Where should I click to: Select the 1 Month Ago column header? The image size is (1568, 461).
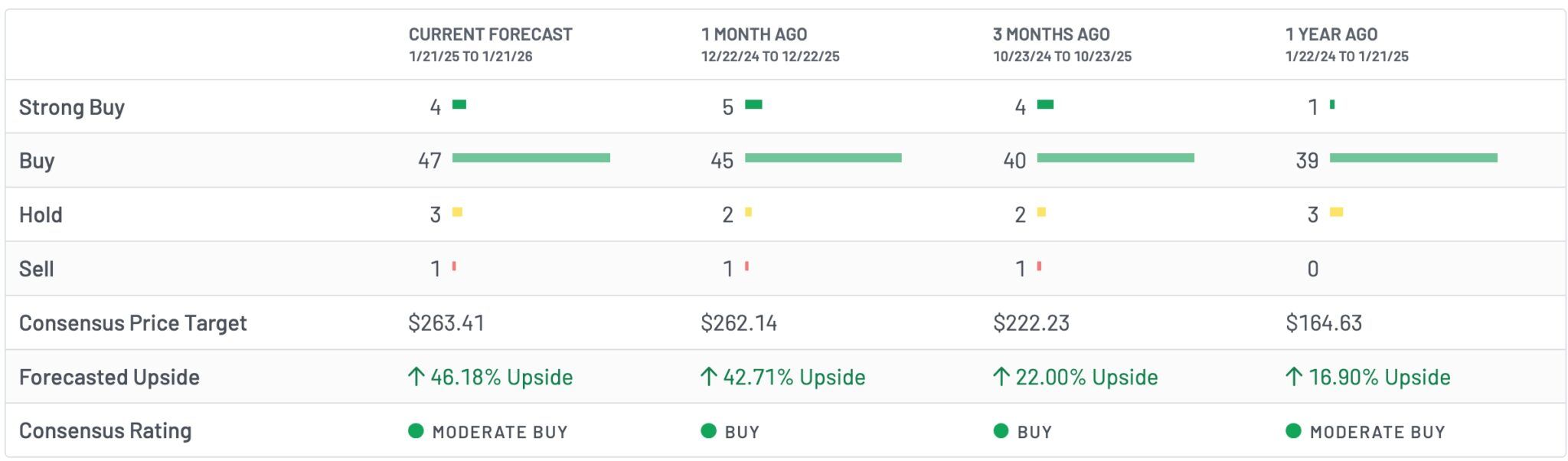pos(753,34)
